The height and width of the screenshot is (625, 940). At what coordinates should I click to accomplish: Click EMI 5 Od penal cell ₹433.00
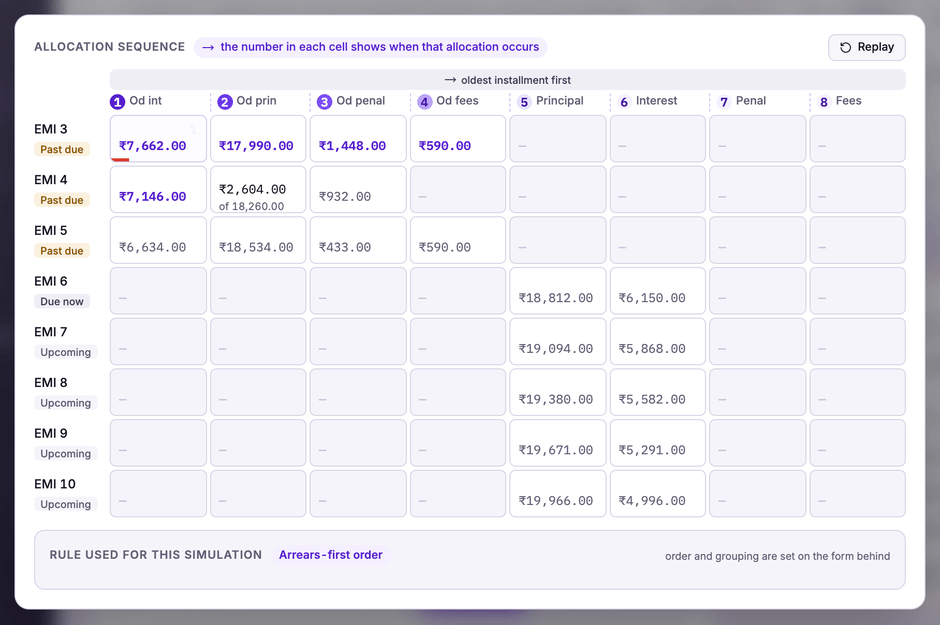pos(358,240)
